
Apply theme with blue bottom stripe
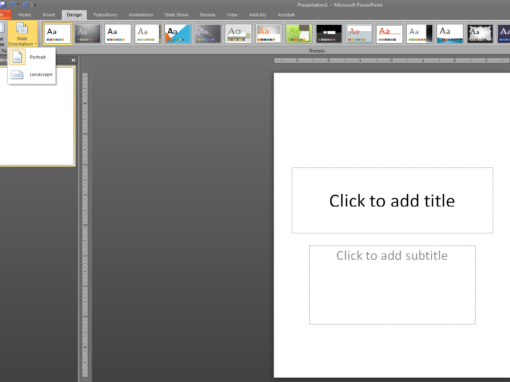point(449,34)
